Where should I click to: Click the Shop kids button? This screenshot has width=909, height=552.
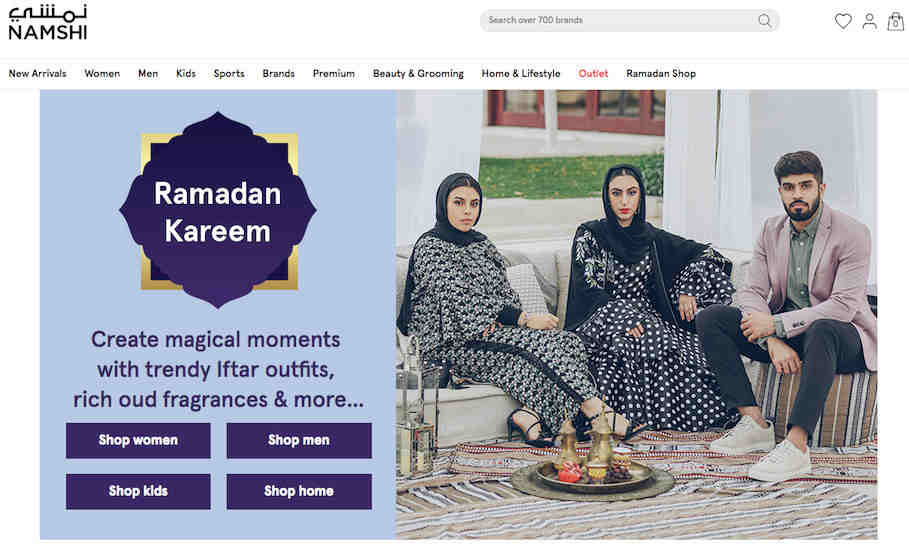tap(138, 491)
